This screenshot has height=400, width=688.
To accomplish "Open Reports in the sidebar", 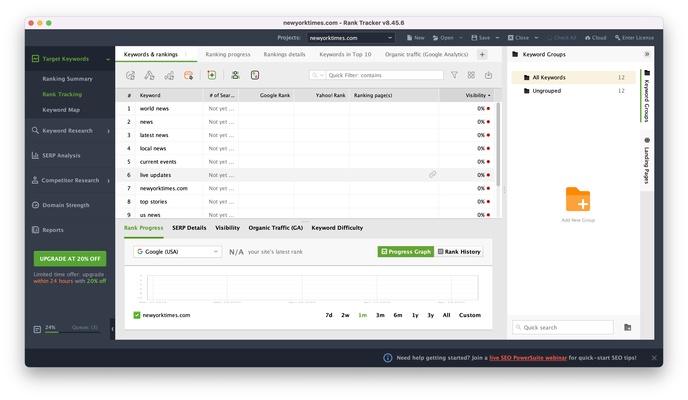I will (x=53, y=230).
